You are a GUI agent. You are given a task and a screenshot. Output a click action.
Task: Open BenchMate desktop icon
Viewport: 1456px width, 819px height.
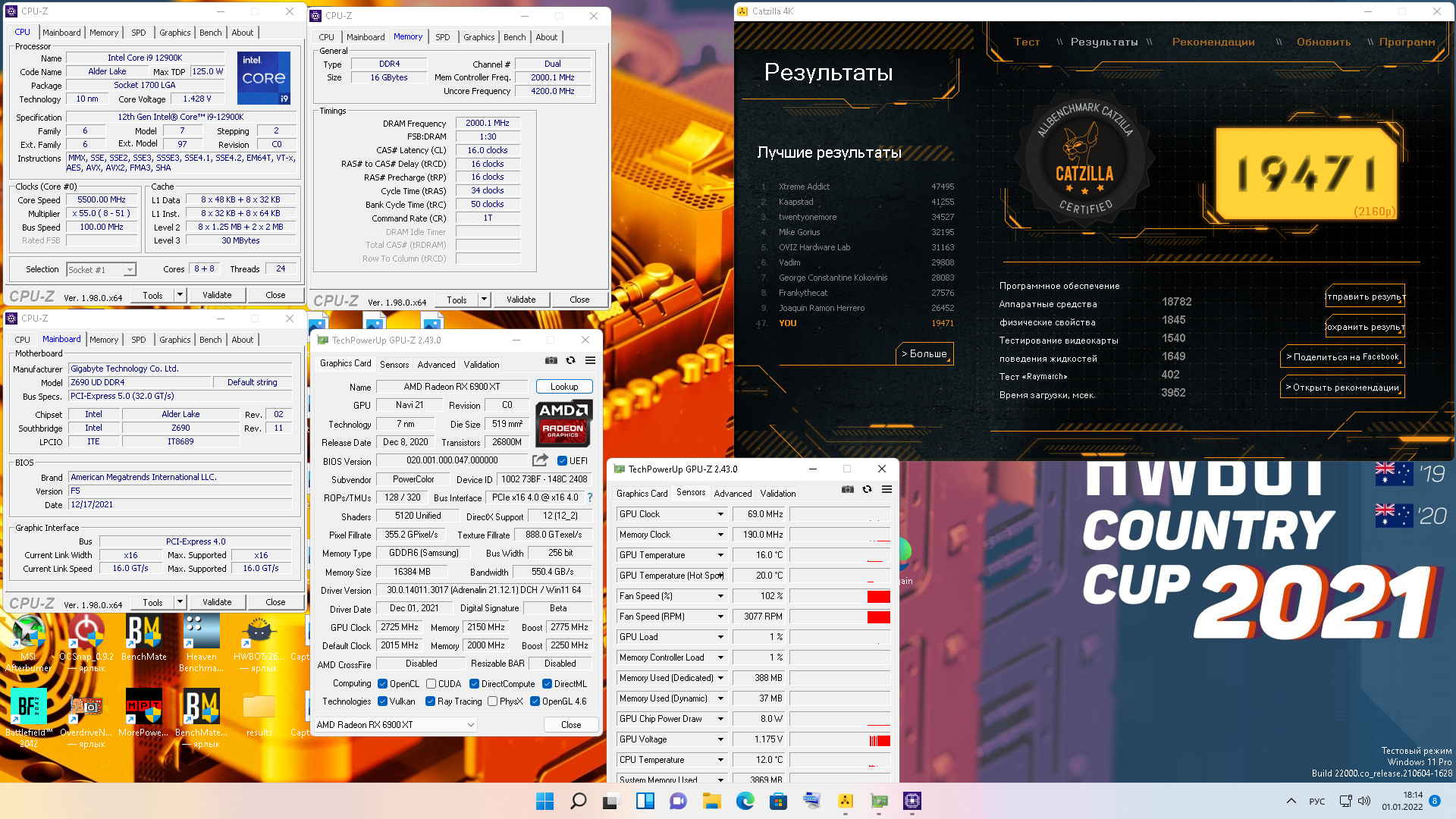[144, 637]
